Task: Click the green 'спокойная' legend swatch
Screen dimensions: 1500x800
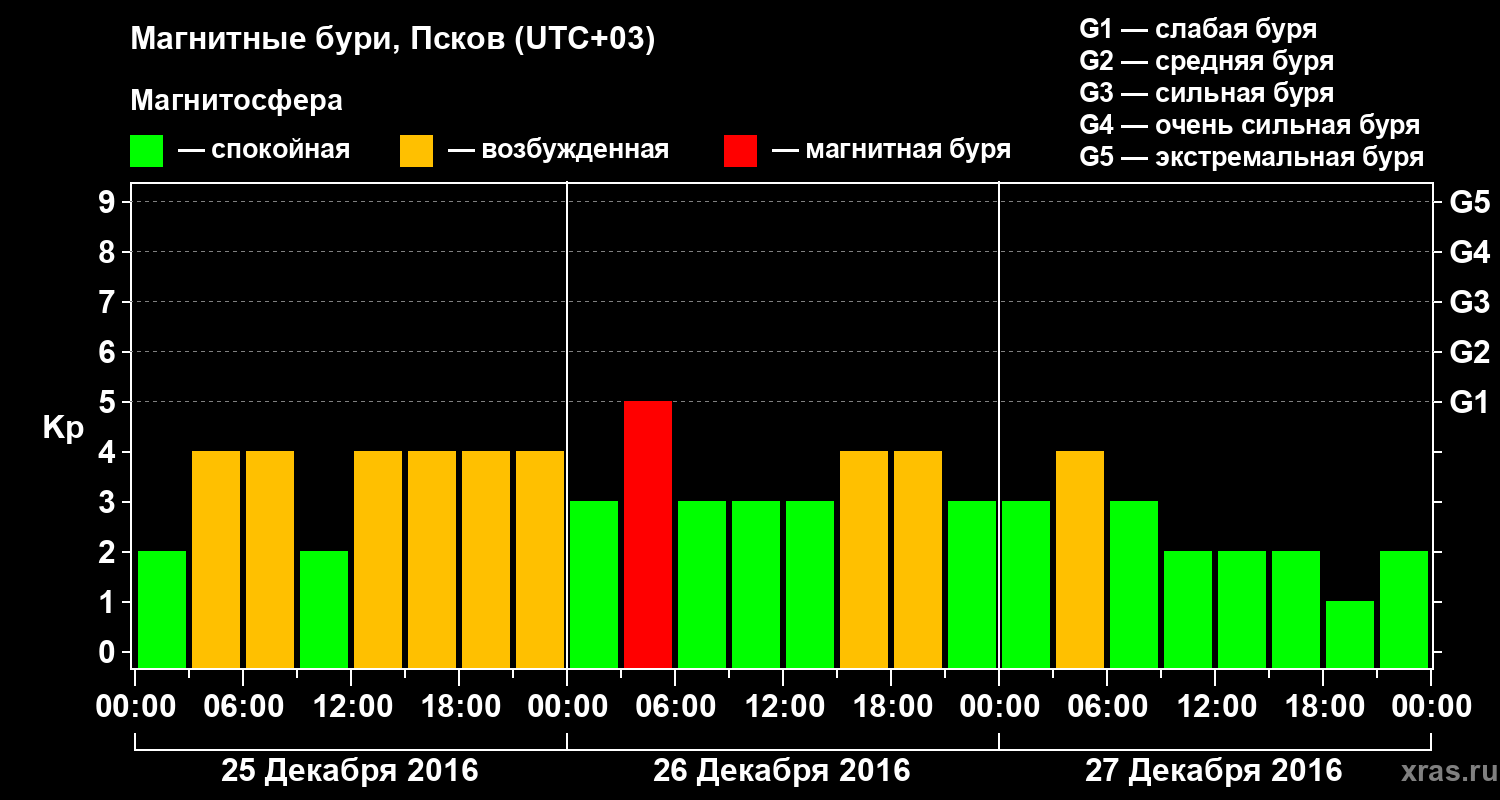Action: [146, 151]
